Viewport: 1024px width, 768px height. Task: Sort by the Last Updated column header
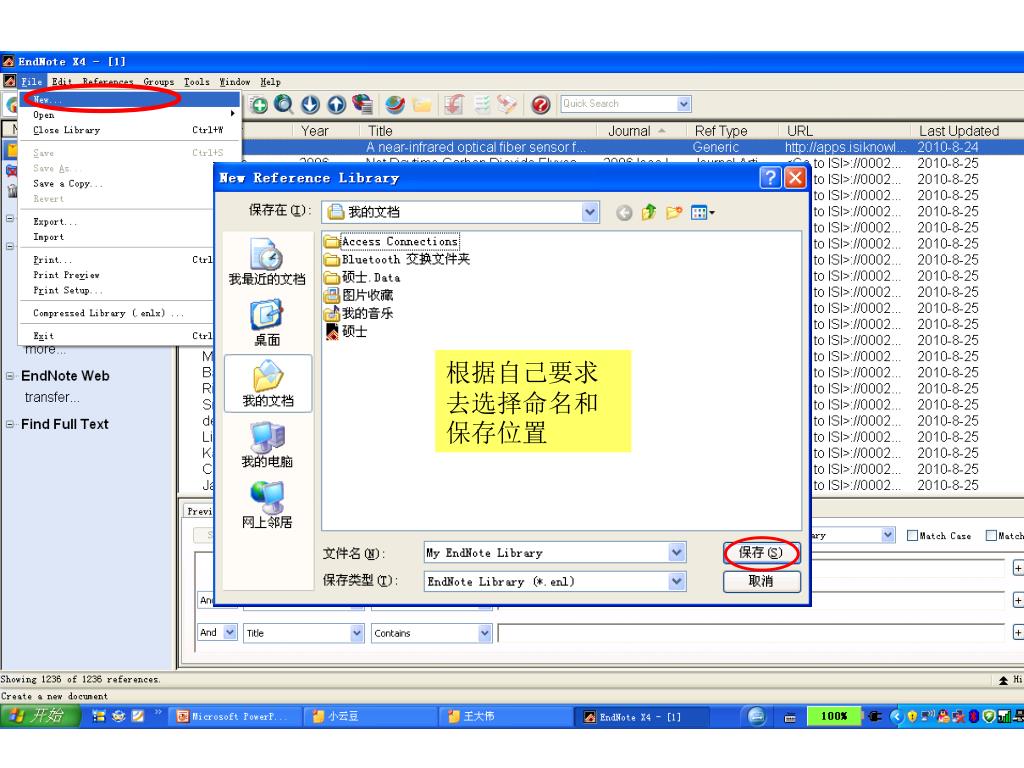pos(959,131)
